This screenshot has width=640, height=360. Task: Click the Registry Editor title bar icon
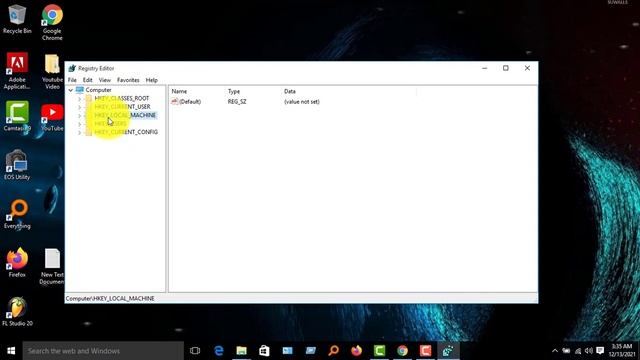(x=72, y=68)
